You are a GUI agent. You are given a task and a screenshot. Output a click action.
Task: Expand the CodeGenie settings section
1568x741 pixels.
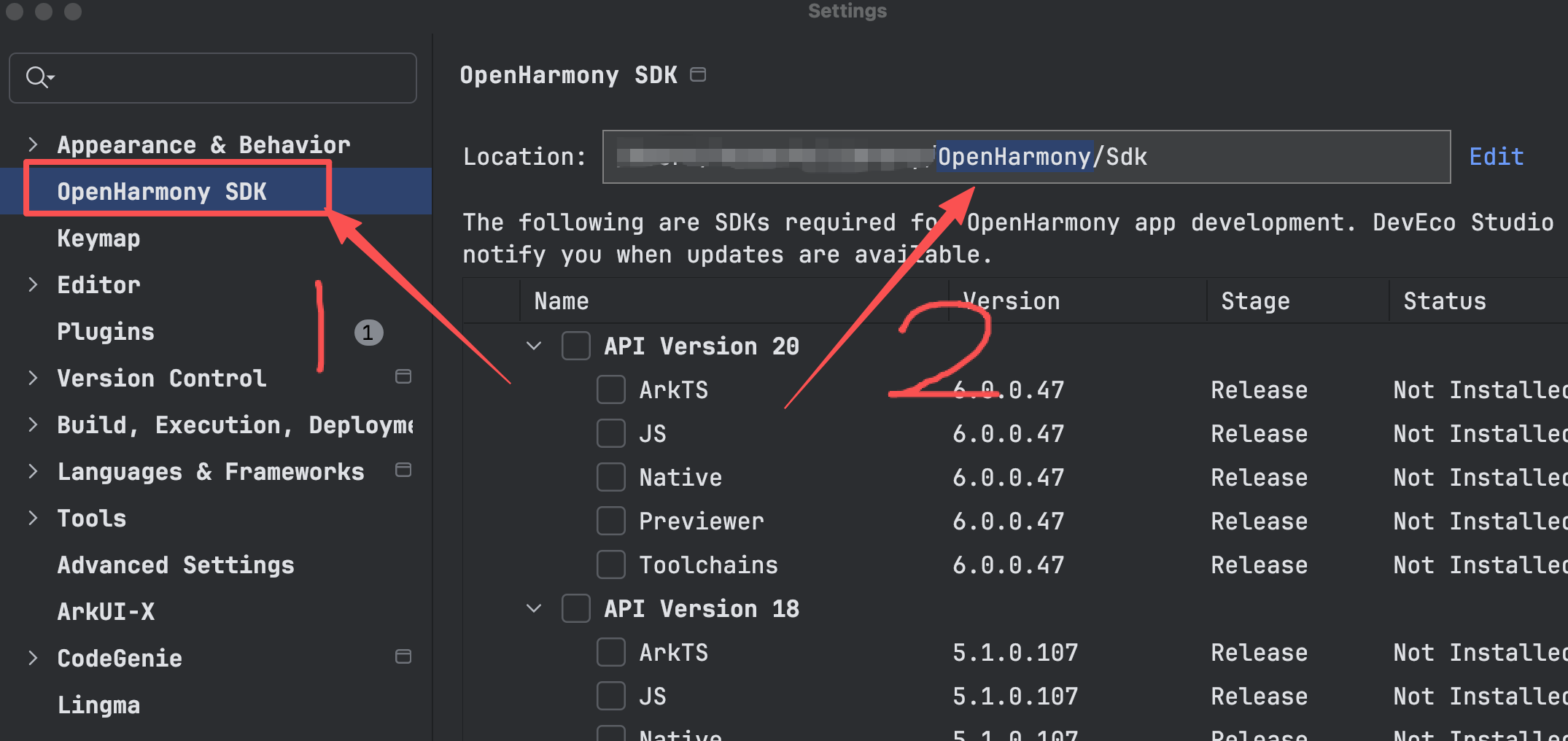point(32,658)
